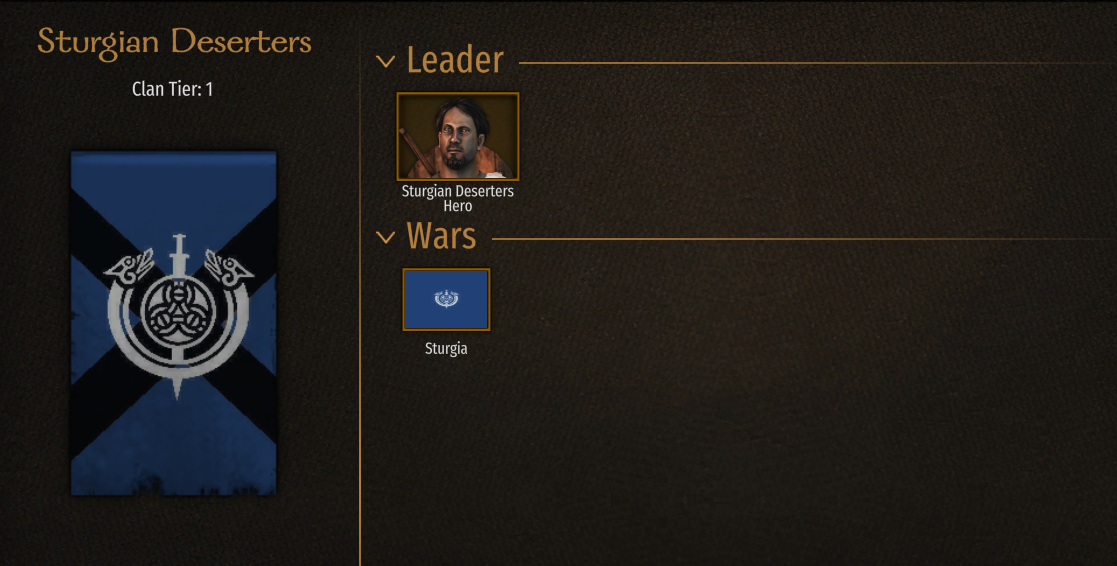Open the Sturgian Deserters Hero portrait
1117x566 pixels.
pyautogui.click(x=458, y=136)
